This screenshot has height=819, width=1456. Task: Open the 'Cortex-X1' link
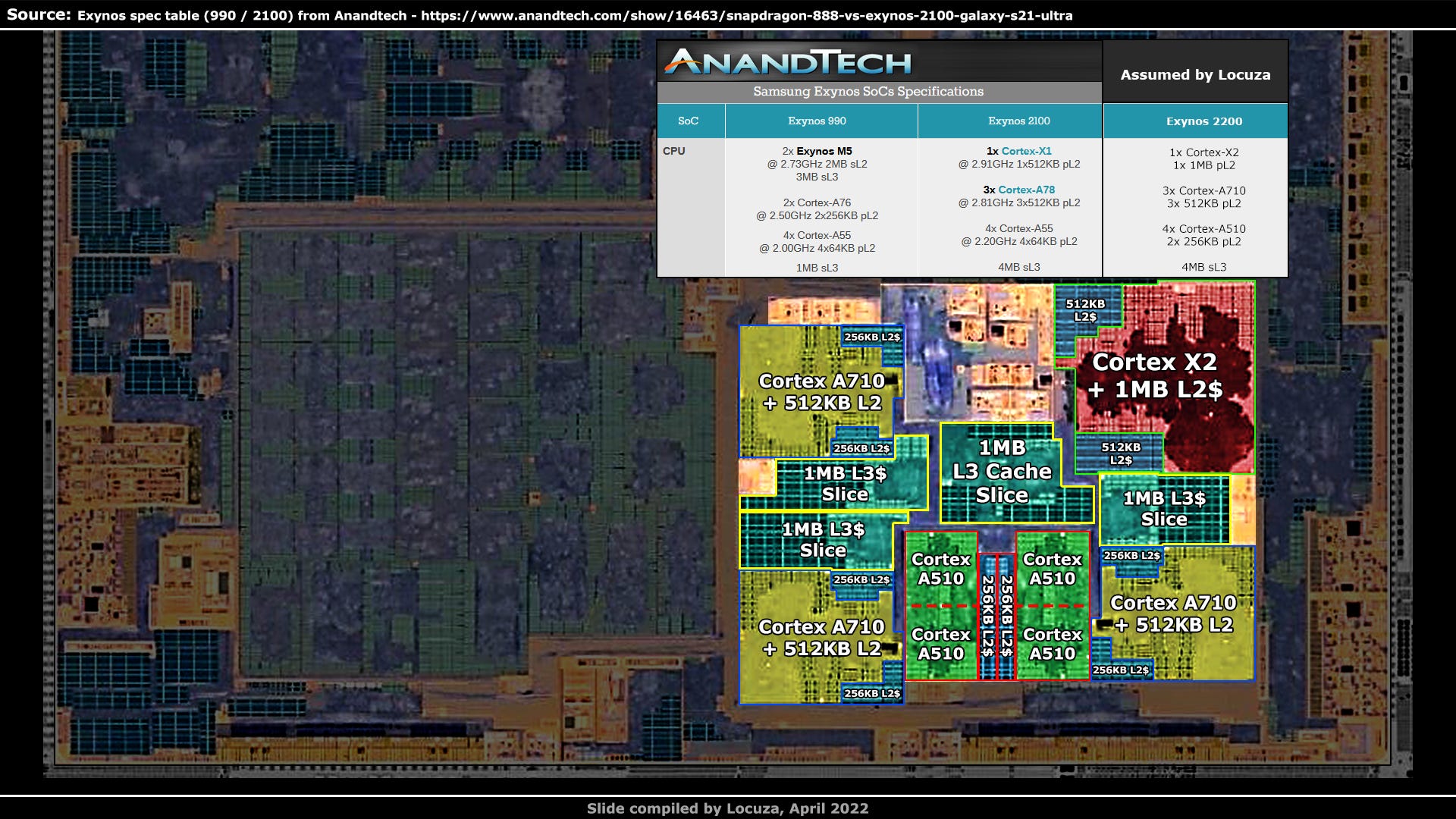point(1026,151)
